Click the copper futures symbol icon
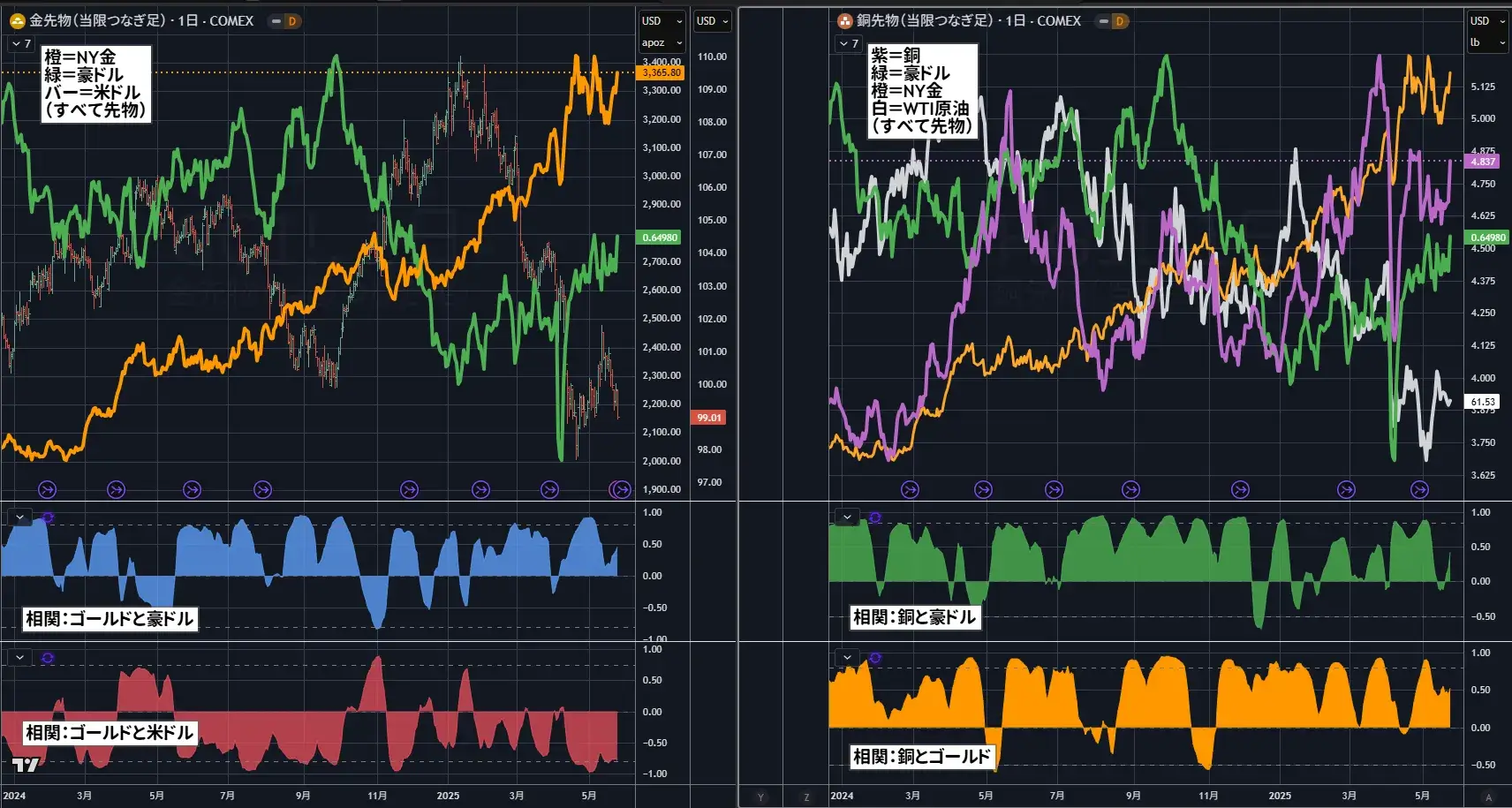This screenshot has height=808, width=1512. click(x=845, y=20)
